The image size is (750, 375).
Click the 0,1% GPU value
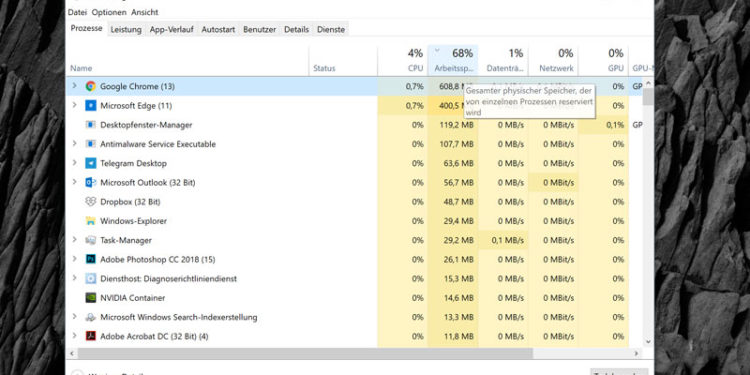point(615,125)
